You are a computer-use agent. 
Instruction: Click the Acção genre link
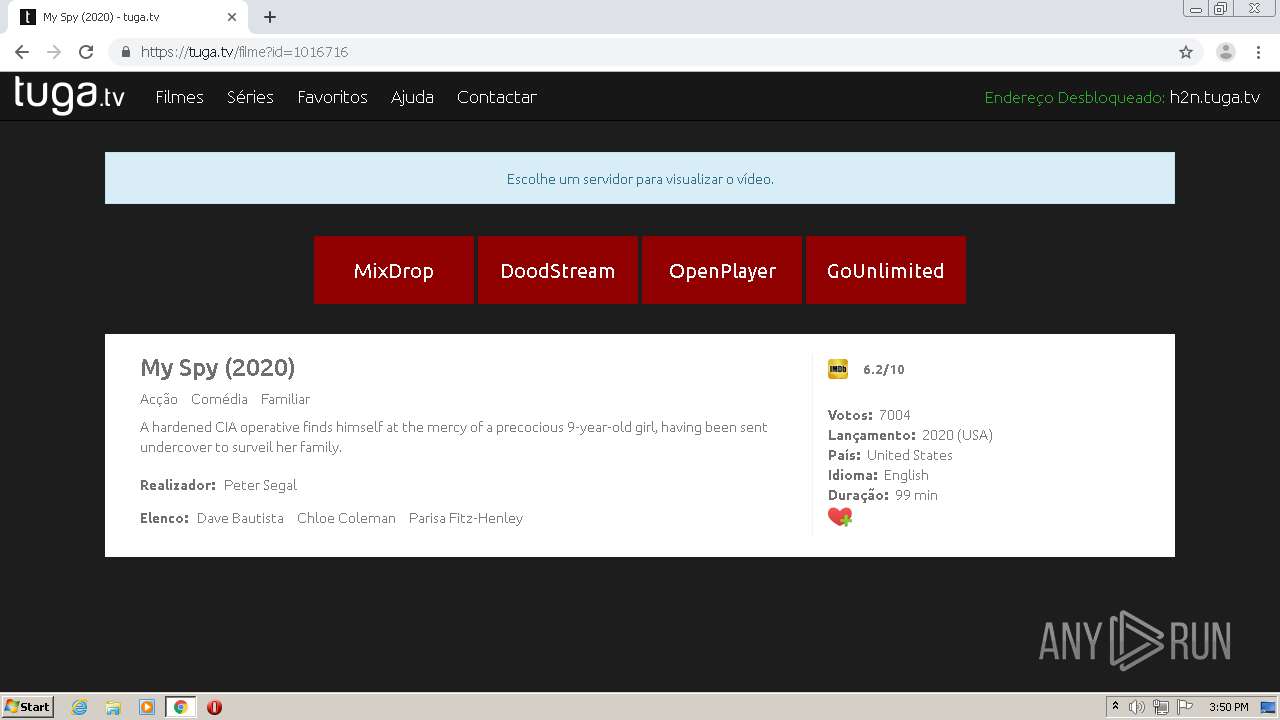coord(159,399)
